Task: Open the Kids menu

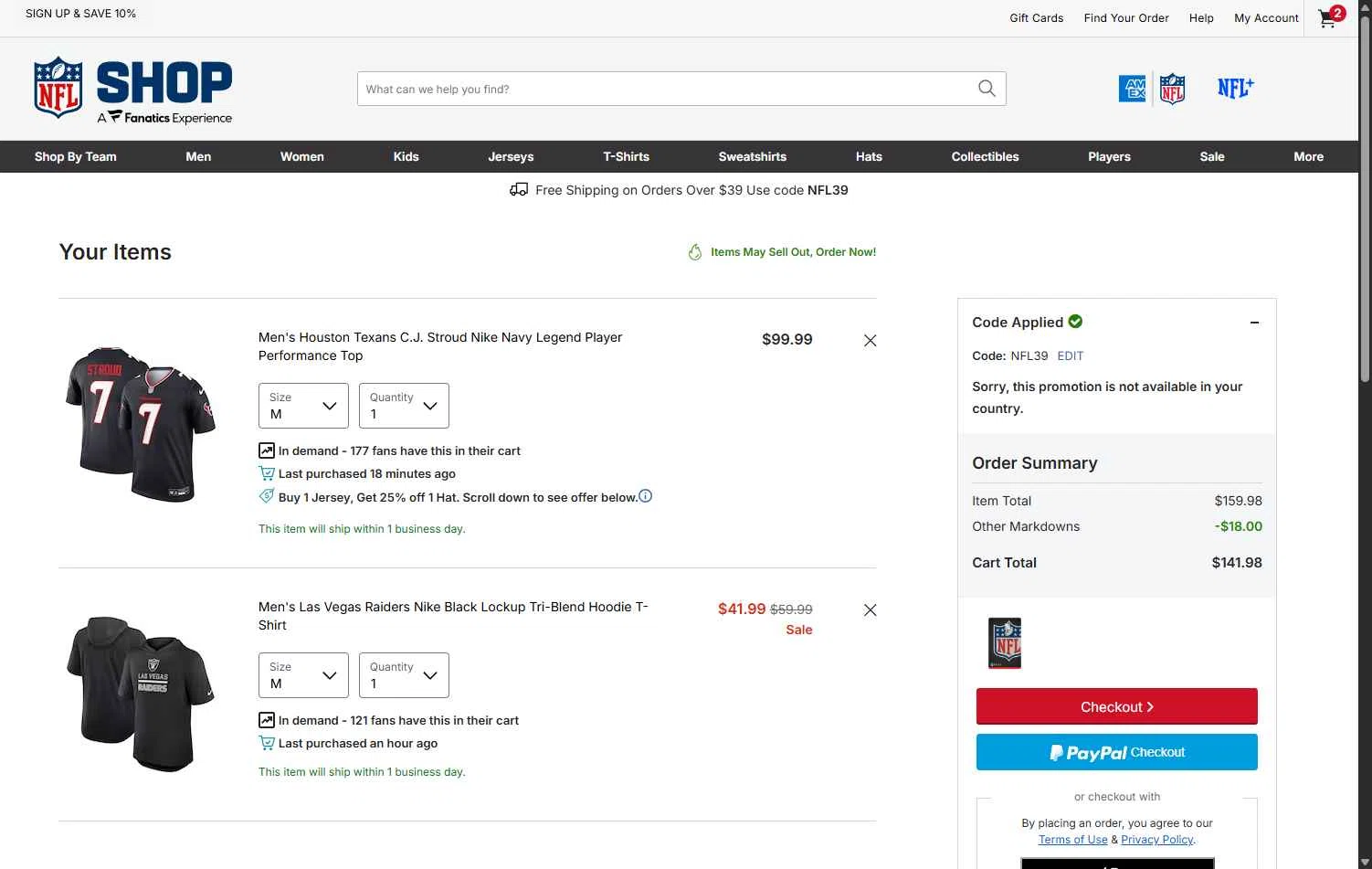Action: pos(406,156)
